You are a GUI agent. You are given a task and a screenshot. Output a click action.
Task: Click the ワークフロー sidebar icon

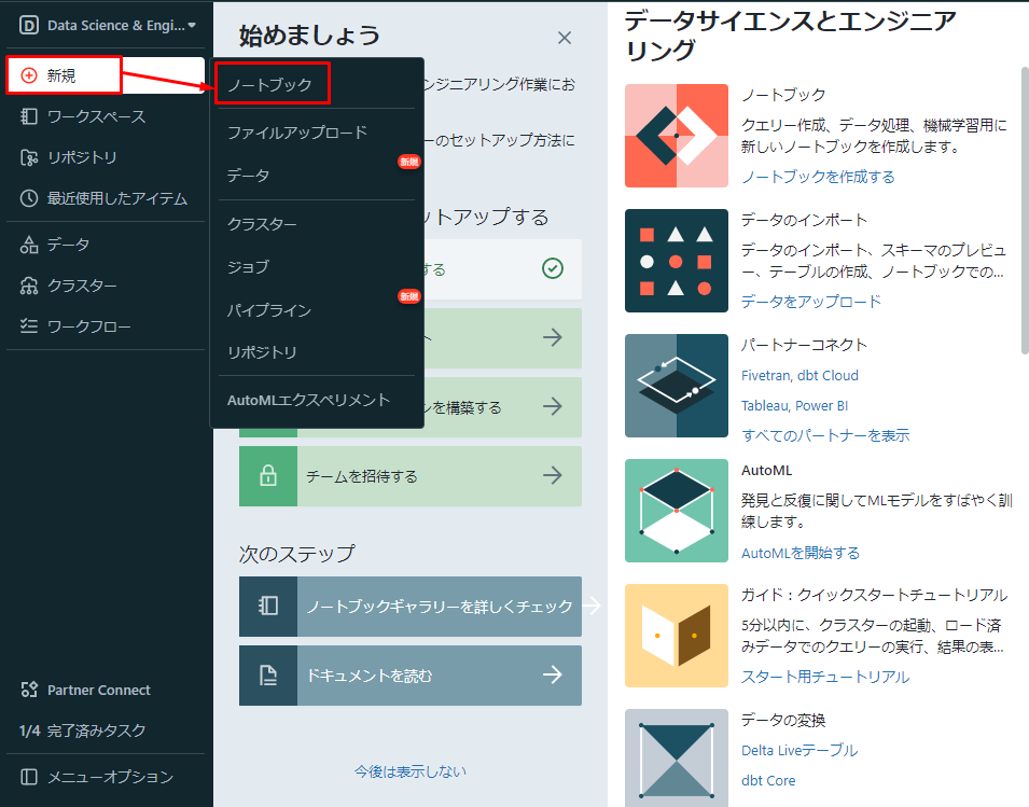(29, 327)
